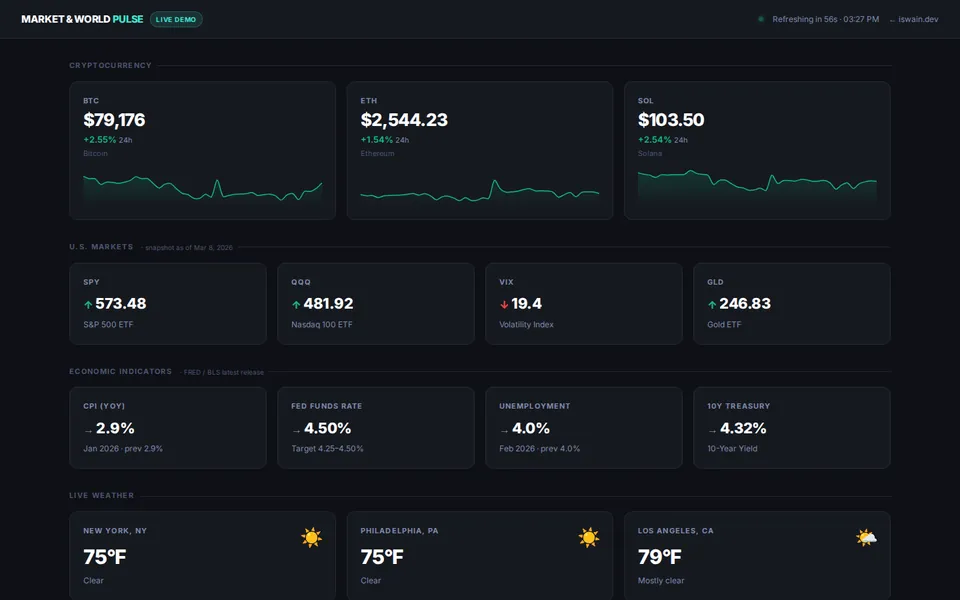Click the Nasdaq 100 ETF label
The width and height of the screenshot is (960, 600).
pyautogui.click(x=322, y=324)
